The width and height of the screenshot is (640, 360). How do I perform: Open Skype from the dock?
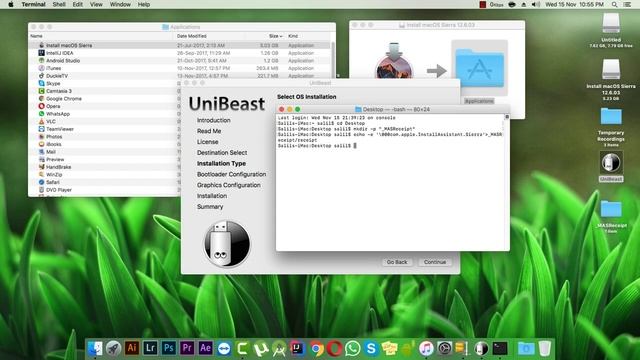(371, 349)
